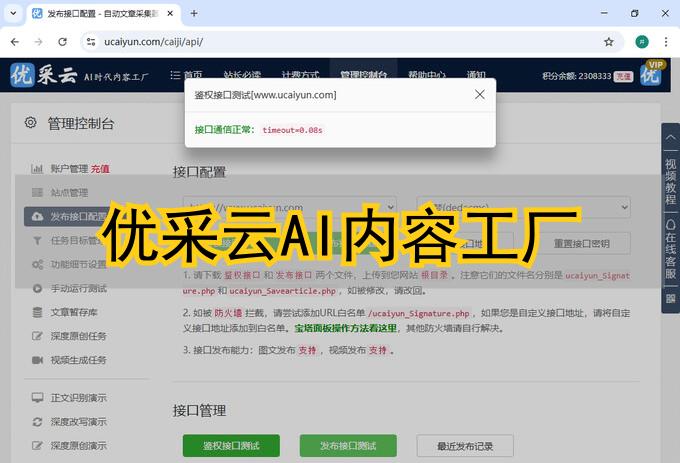The width and height of the screenshot is (680, 463).
Task: Click the VIP avatar badge
Action: click(654, 75)
